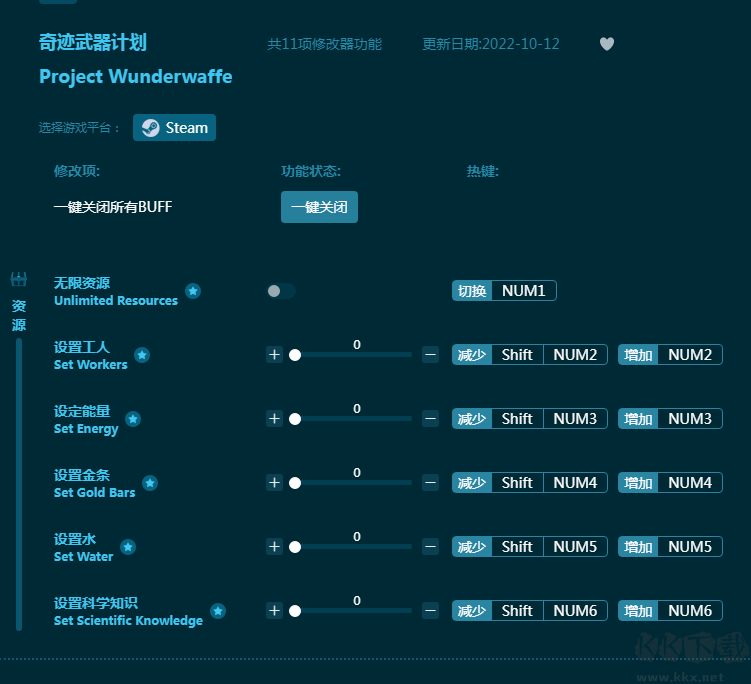This screenshot has width=751, height=684.
Task: Click 增加 NUM6 hotkey for Scientific Knowledge
Action: 670,611
